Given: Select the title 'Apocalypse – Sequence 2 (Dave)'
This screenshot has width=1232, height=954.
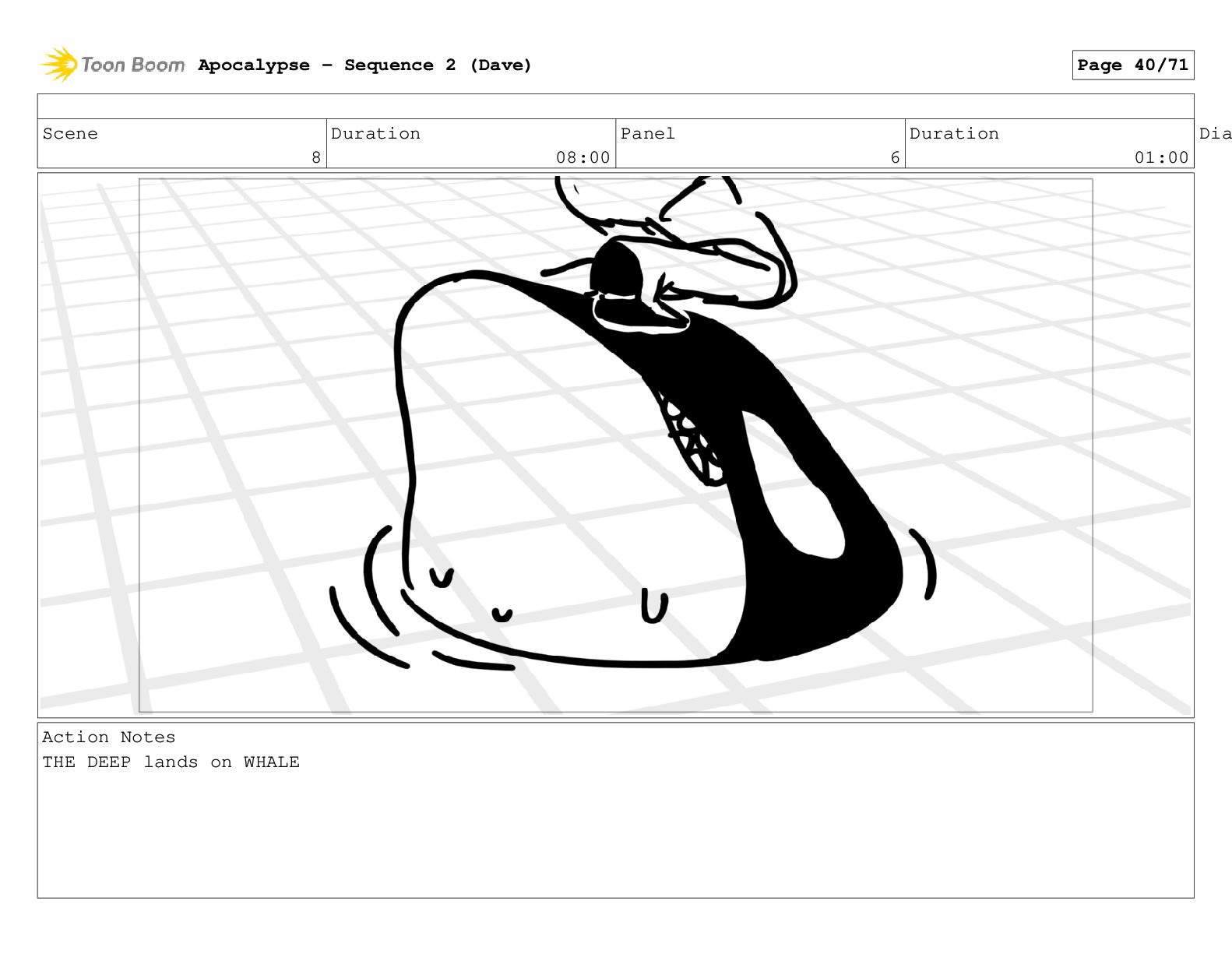Looking at the screenshot, I should pyautogui.click(x=364, y=65).
